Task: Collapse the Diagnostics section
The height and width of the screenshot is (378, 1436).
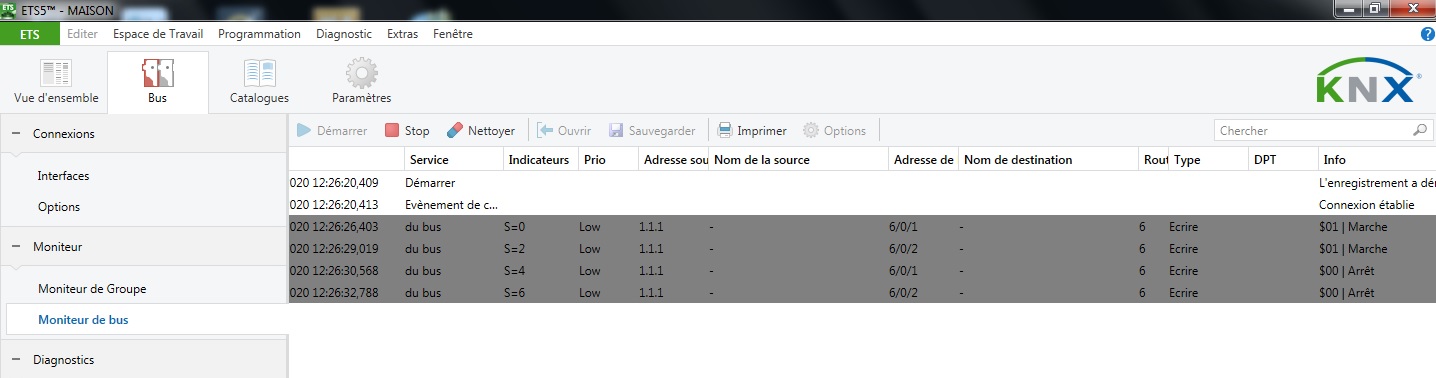Action: click(17, 359)
